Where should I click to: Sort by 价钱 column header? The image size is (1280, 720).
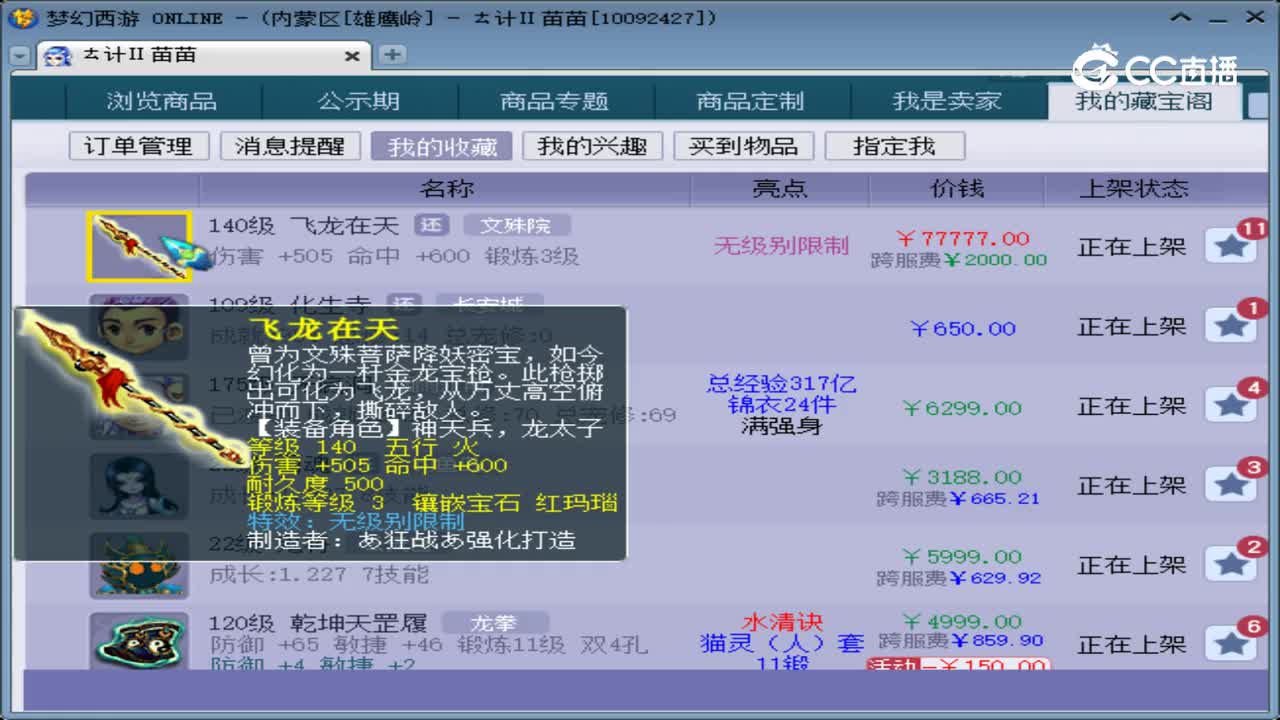957,188
